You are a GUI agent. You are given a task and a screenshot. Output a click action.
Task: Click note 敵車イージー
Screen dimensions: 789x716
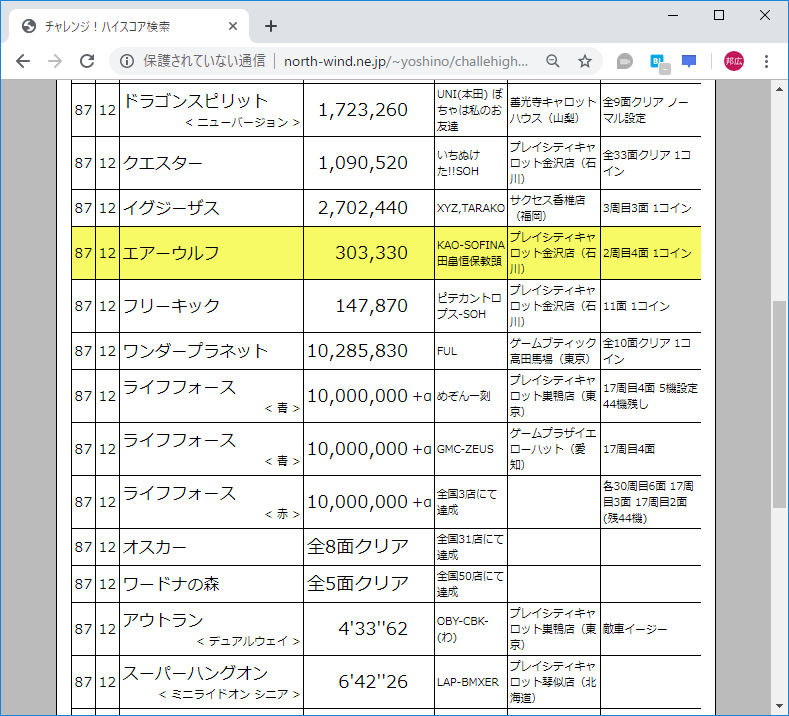click(635, 629)
